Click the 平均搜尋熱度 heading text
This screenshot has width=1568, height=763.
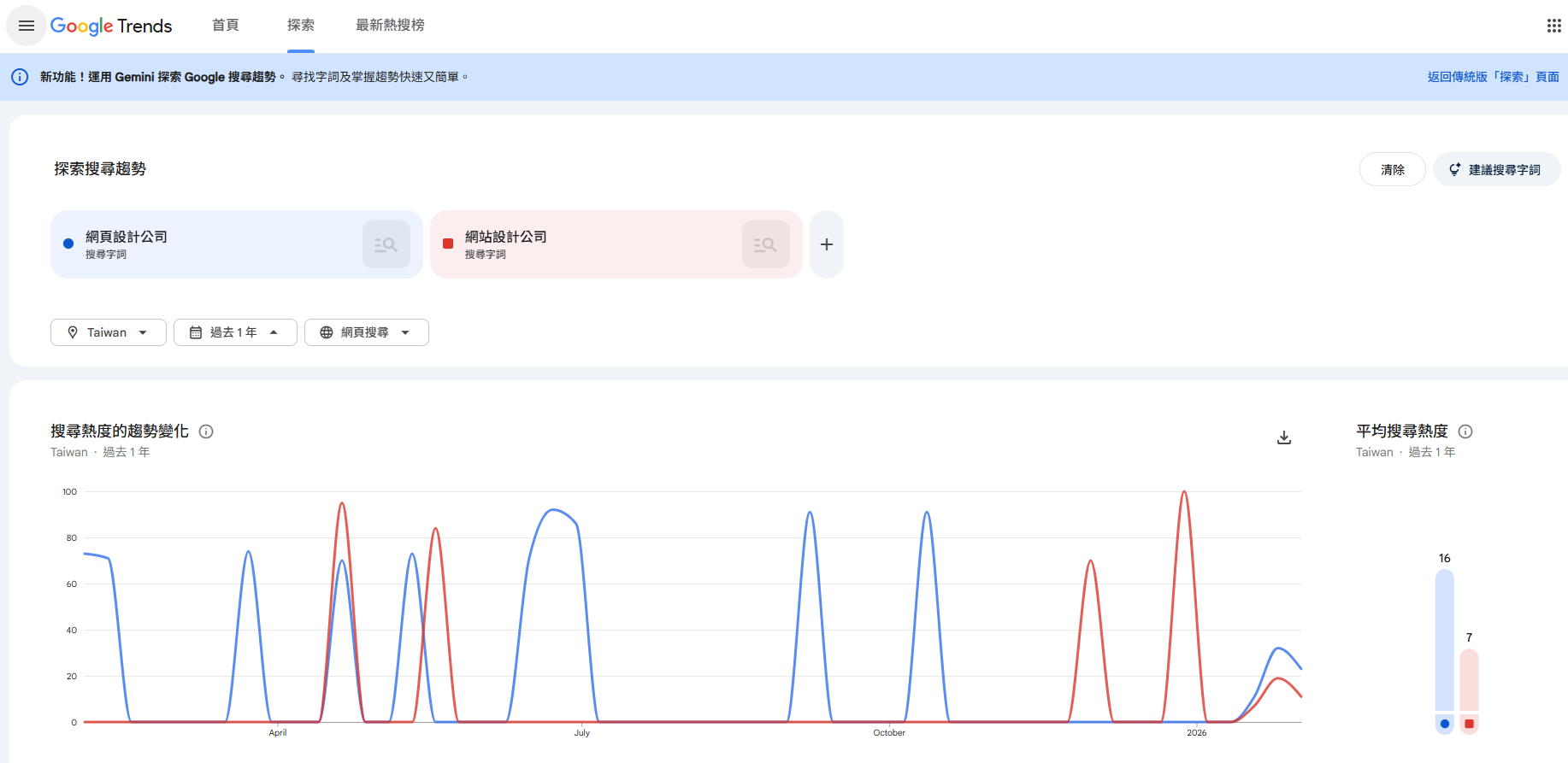point(1402,431)
